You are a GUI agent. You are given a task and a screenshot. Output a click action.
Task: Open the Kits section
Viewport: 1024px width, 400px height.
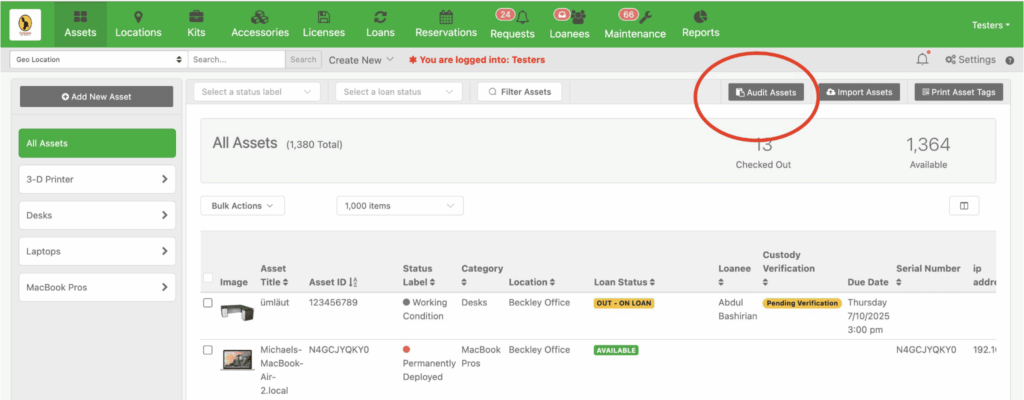195,24
